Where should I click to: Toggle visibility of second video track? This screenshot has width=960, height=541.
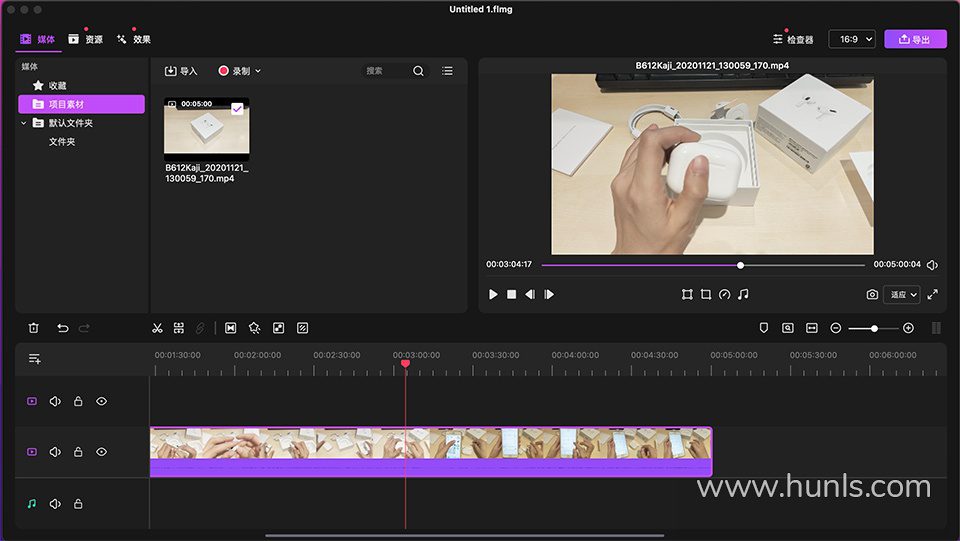click(x=102, y=452)
